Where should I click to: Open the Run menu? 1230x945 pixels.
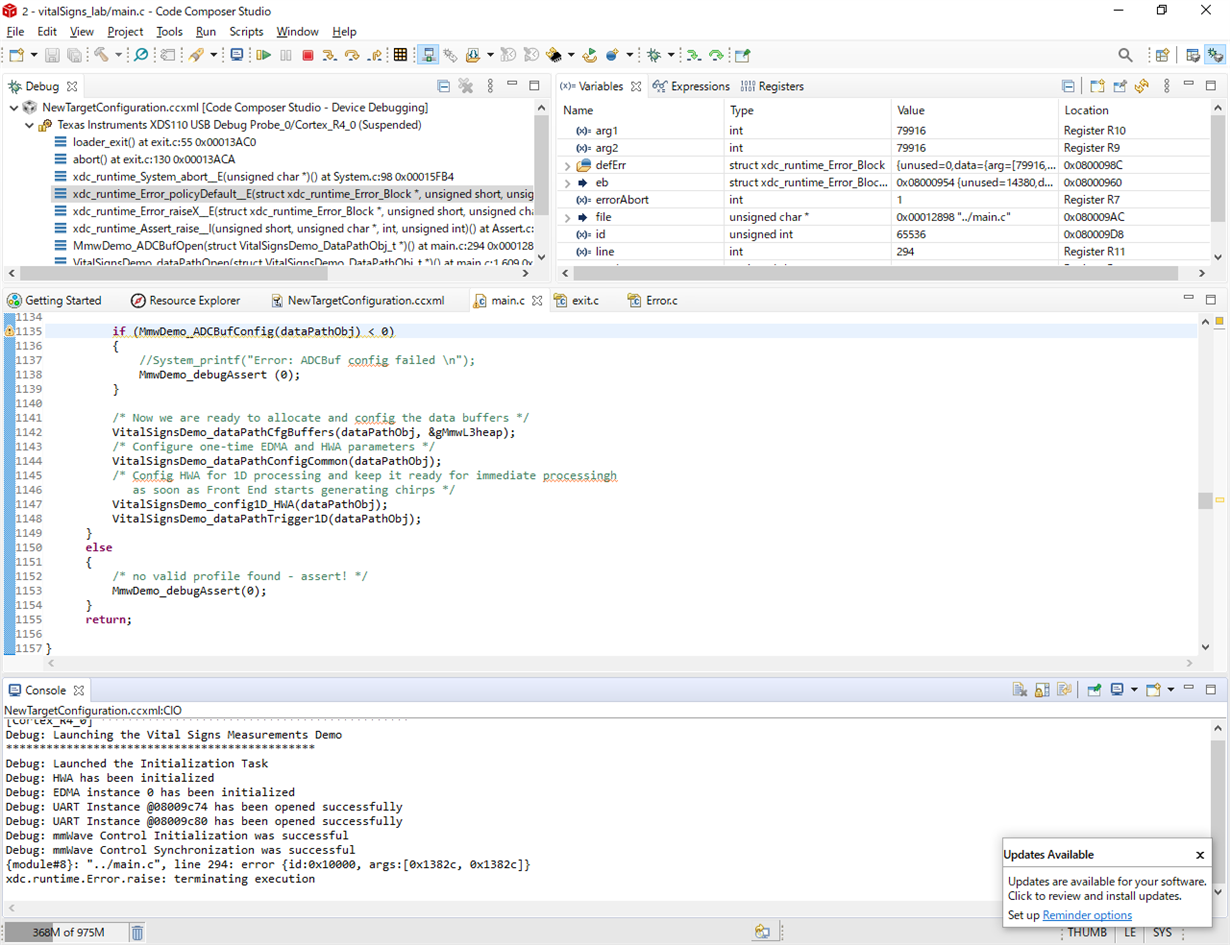[206, 32]
